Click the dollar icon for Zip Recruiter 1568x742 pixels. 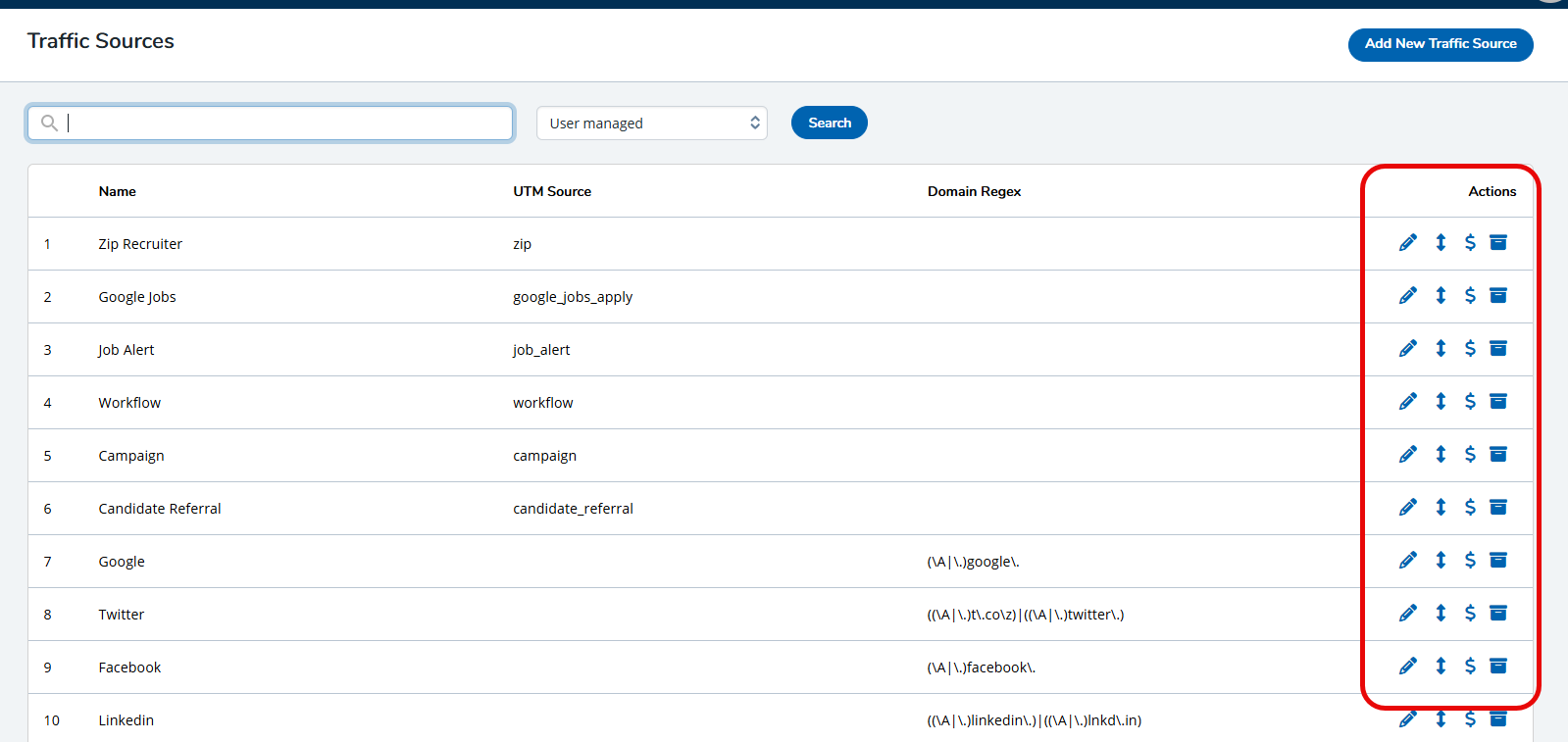point(1470,242)
